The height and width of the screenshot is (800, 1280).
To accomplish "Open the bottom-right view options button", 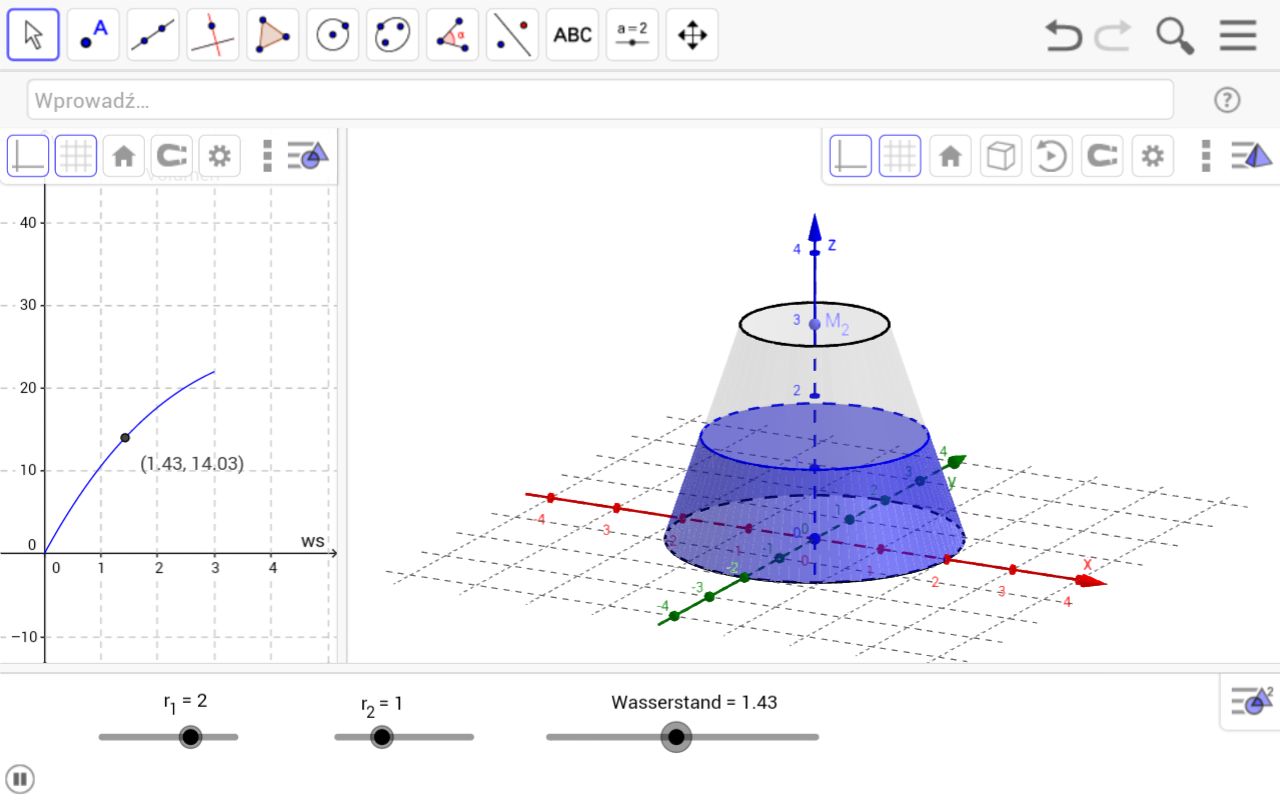I will (1251, 701).
